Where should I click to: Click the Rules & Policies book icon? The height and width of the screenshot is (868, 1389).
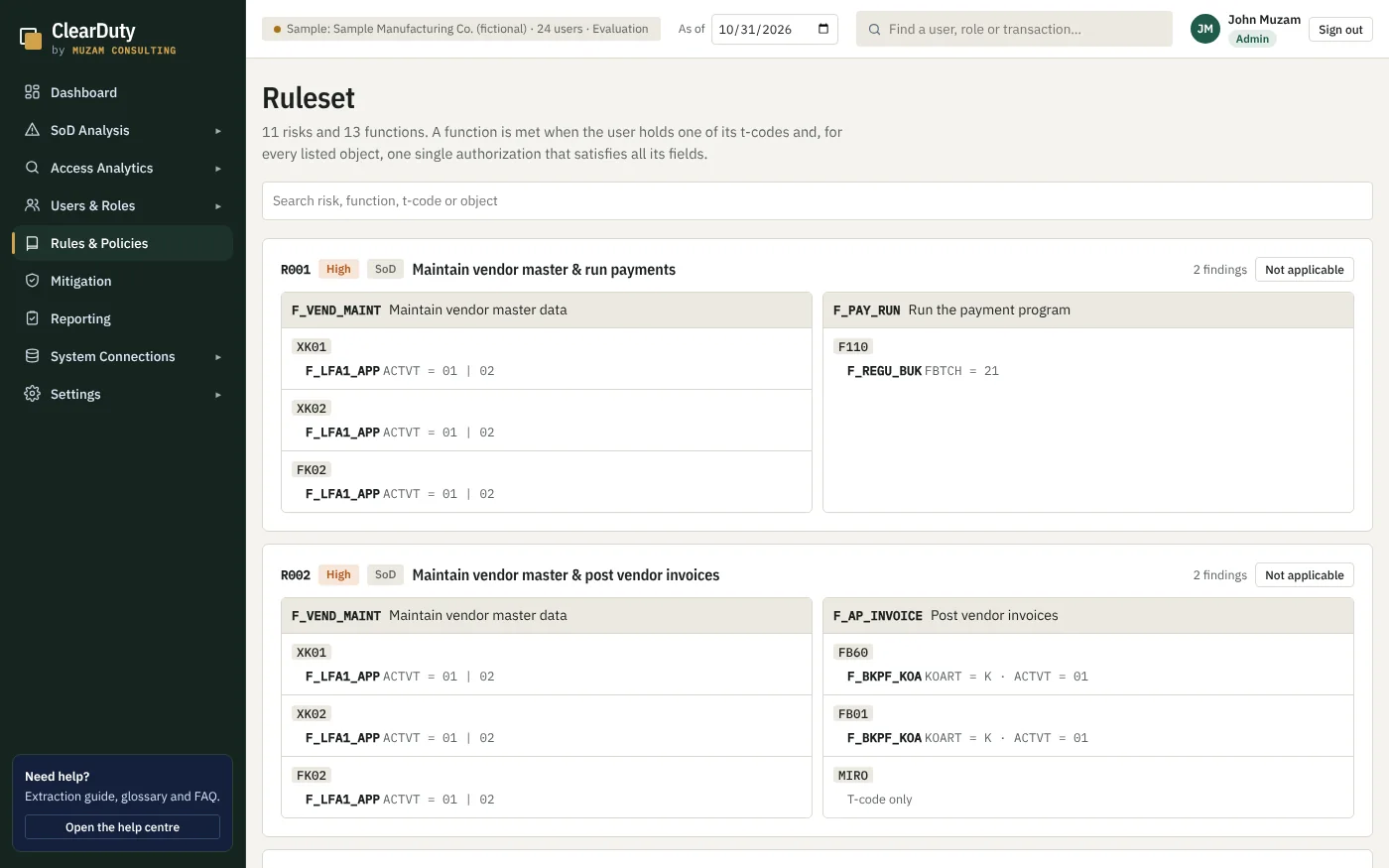[32, 243]
